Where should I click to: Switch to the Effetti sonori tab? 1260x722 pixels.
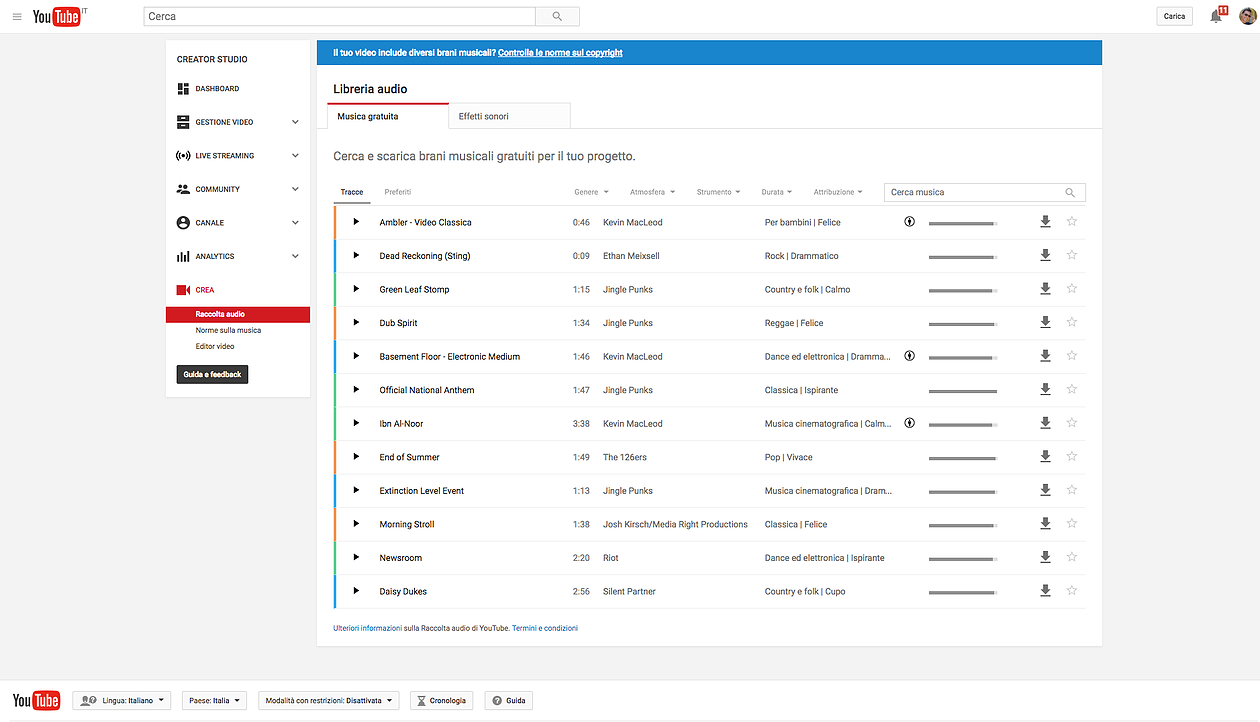pos(509,116)
